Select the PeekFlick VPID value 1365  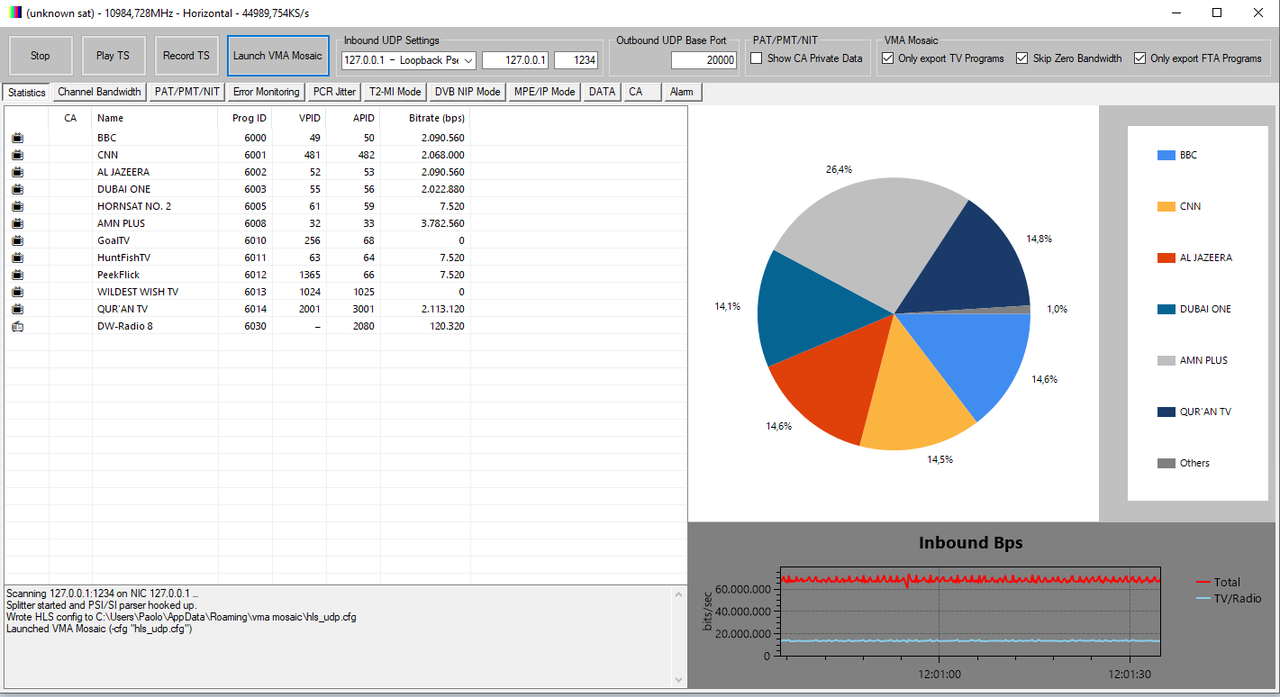(x=309, y=275)
